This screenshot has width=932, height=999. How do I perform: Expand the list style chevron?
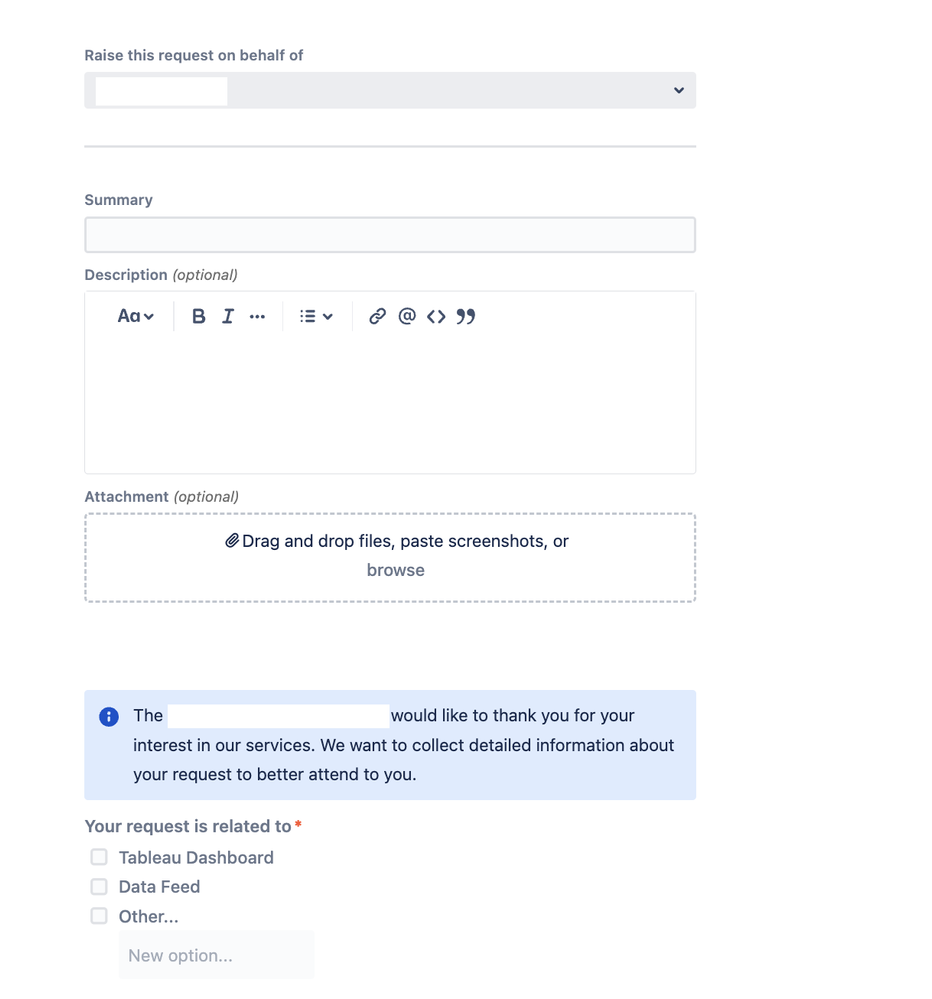[x=329, y=316]
